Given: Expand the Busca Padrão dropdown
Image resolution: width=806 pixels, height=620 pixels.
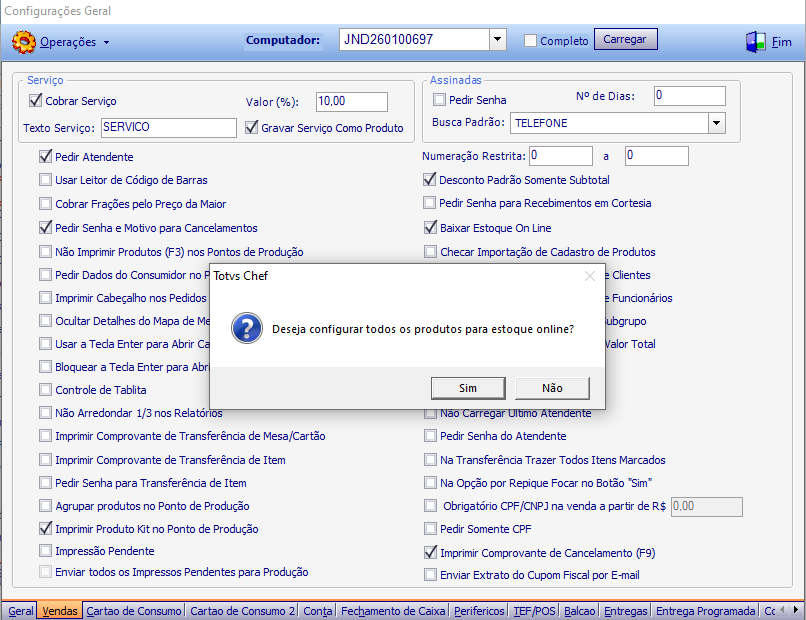Looking at the screenshot, I should pyautogui.click(x=717, y=123).
